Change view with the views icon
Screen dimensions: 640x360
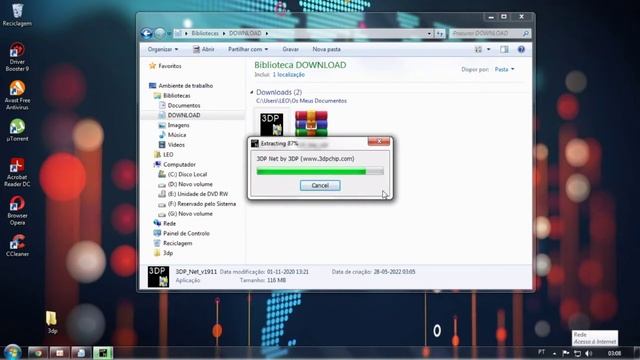pyautogui.click(x=478, y=49)
